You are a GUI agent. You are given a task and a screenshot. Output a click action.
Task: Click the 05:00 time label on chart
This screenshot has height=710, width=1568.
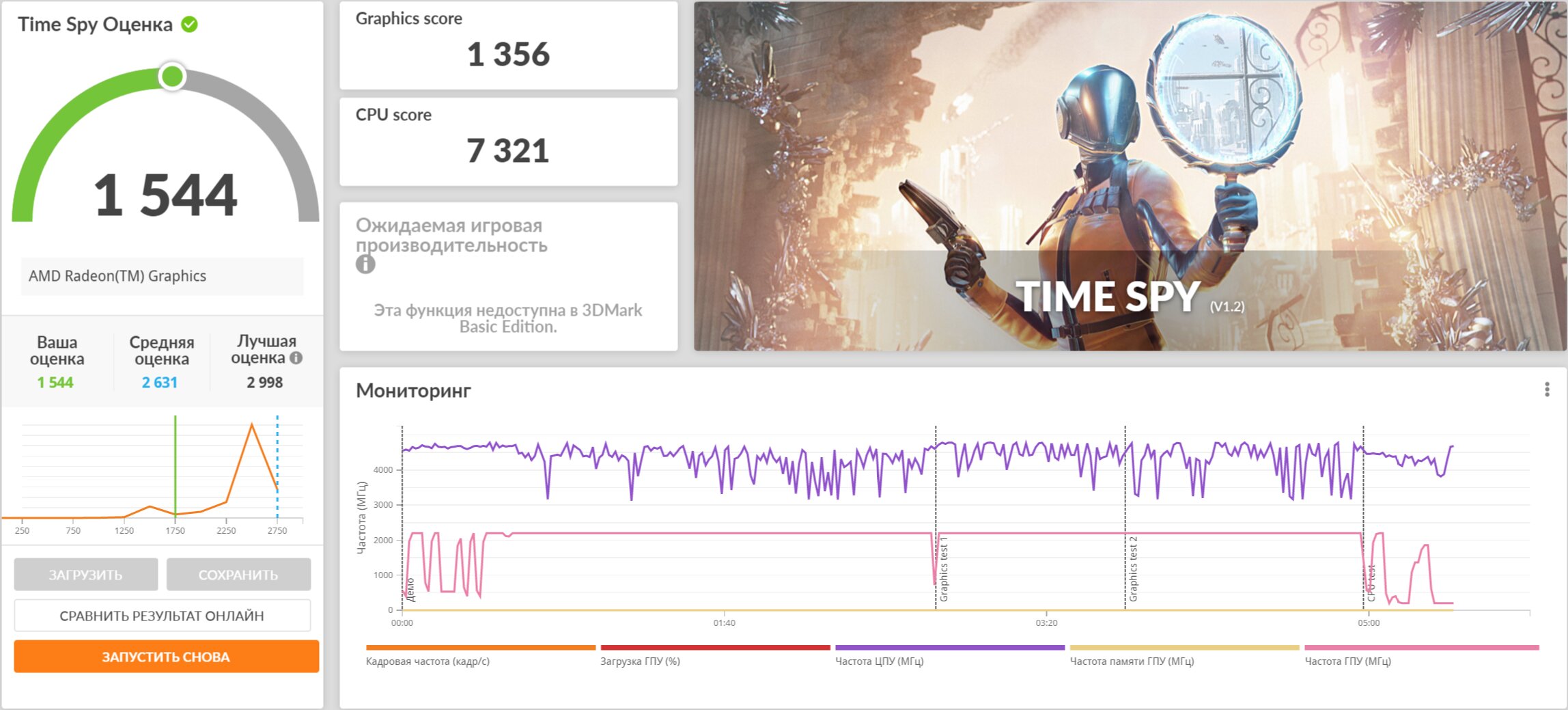(1369, 623)
